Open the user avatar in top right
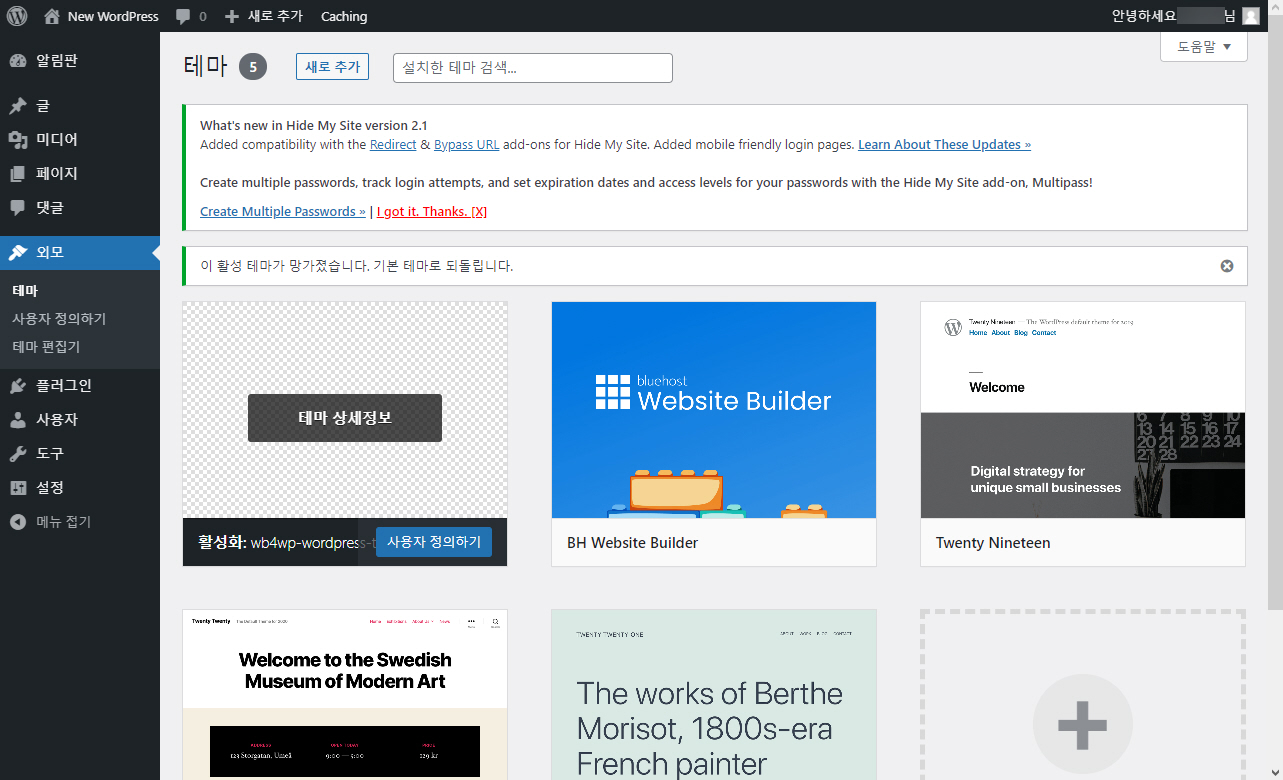The width and height of the screenshot is (1283, 780). pos(1251,16)
